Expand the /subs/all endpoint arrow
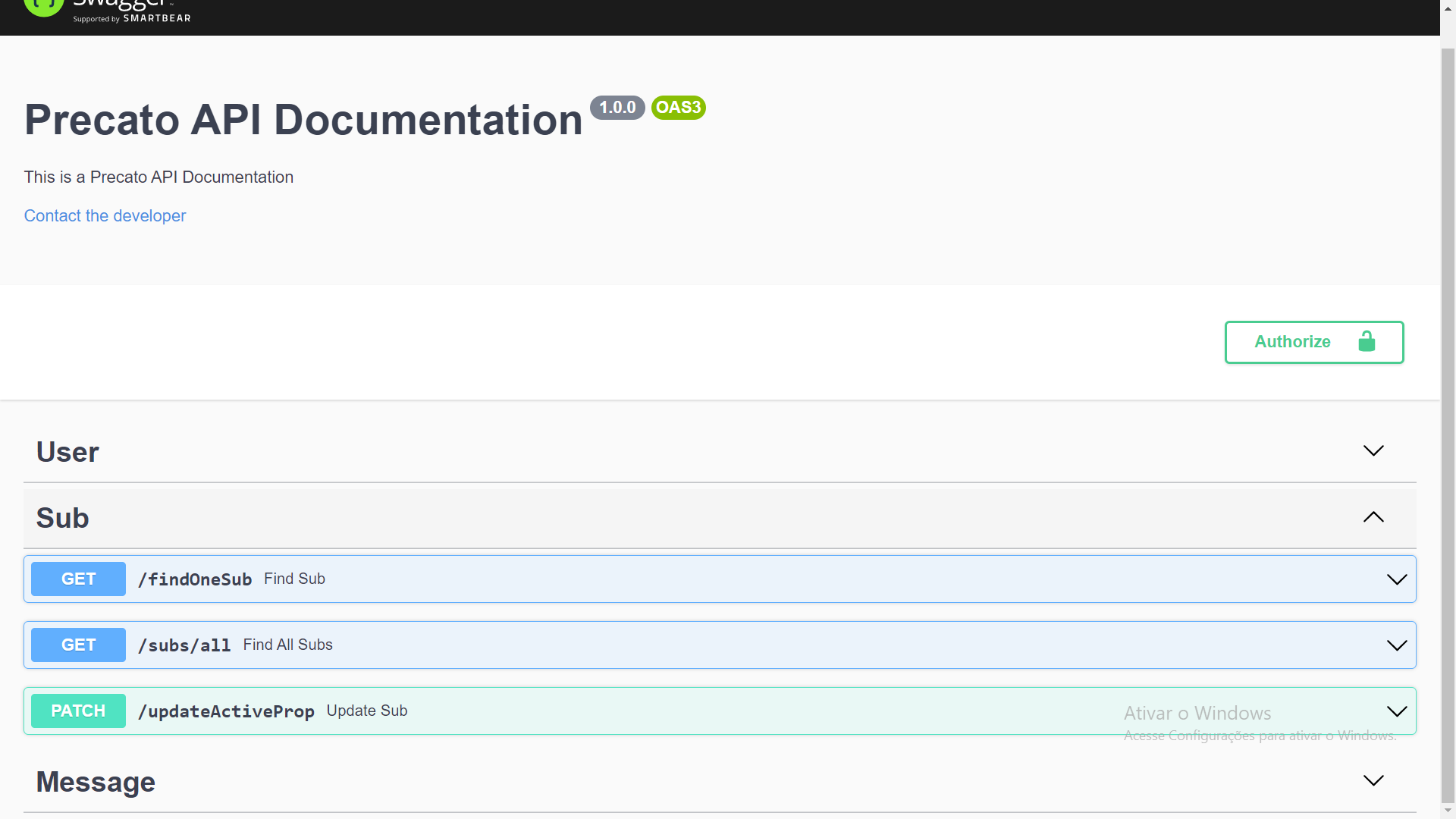 tap(1397, 645)
